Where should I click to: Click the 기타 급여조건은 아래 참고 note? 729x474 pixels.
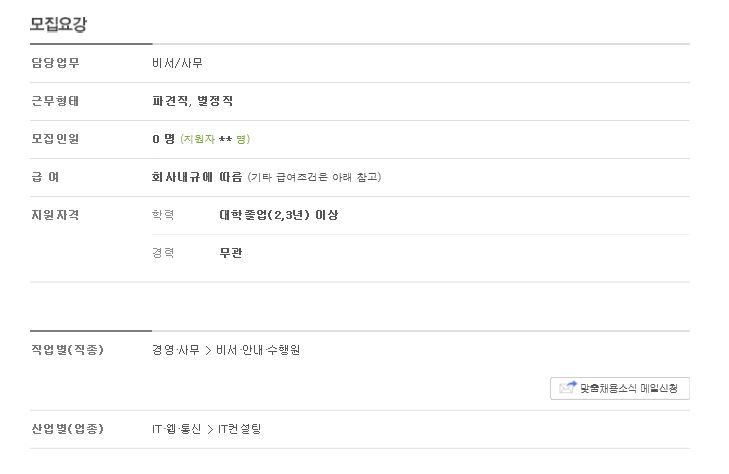pos(314,177)
